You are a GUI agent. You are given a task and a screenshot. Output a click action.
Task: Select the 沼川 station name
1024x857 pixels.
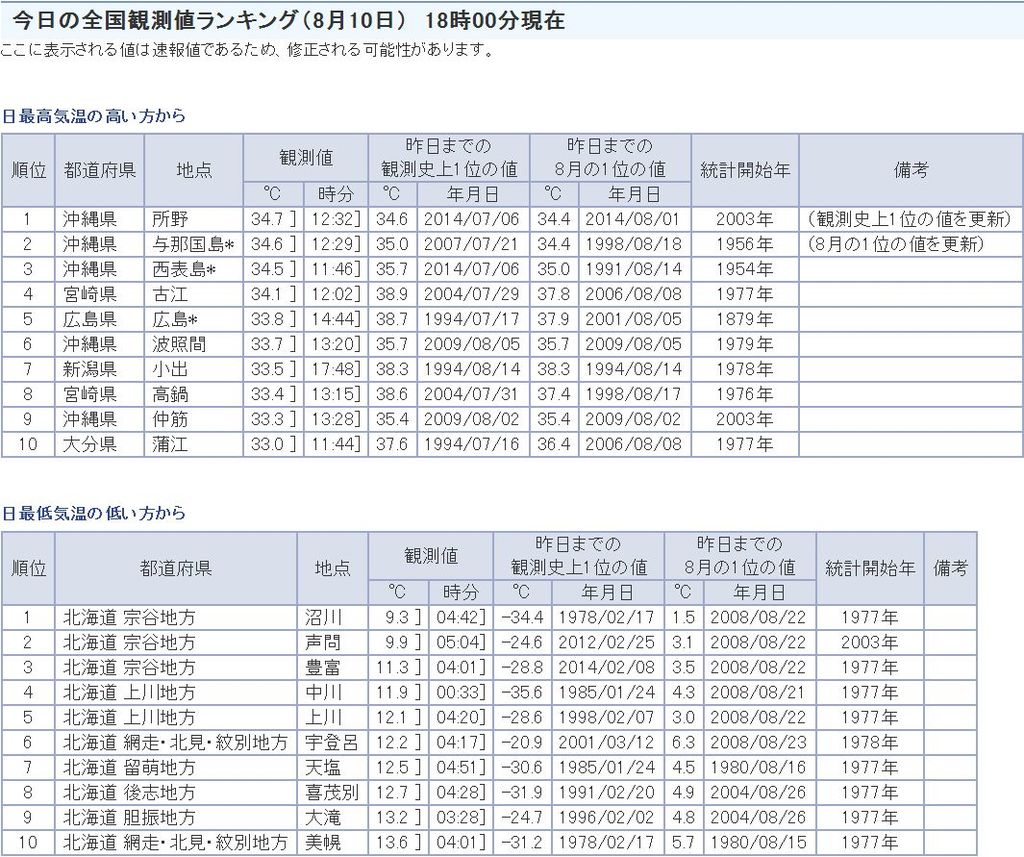[x=323, y=617]
